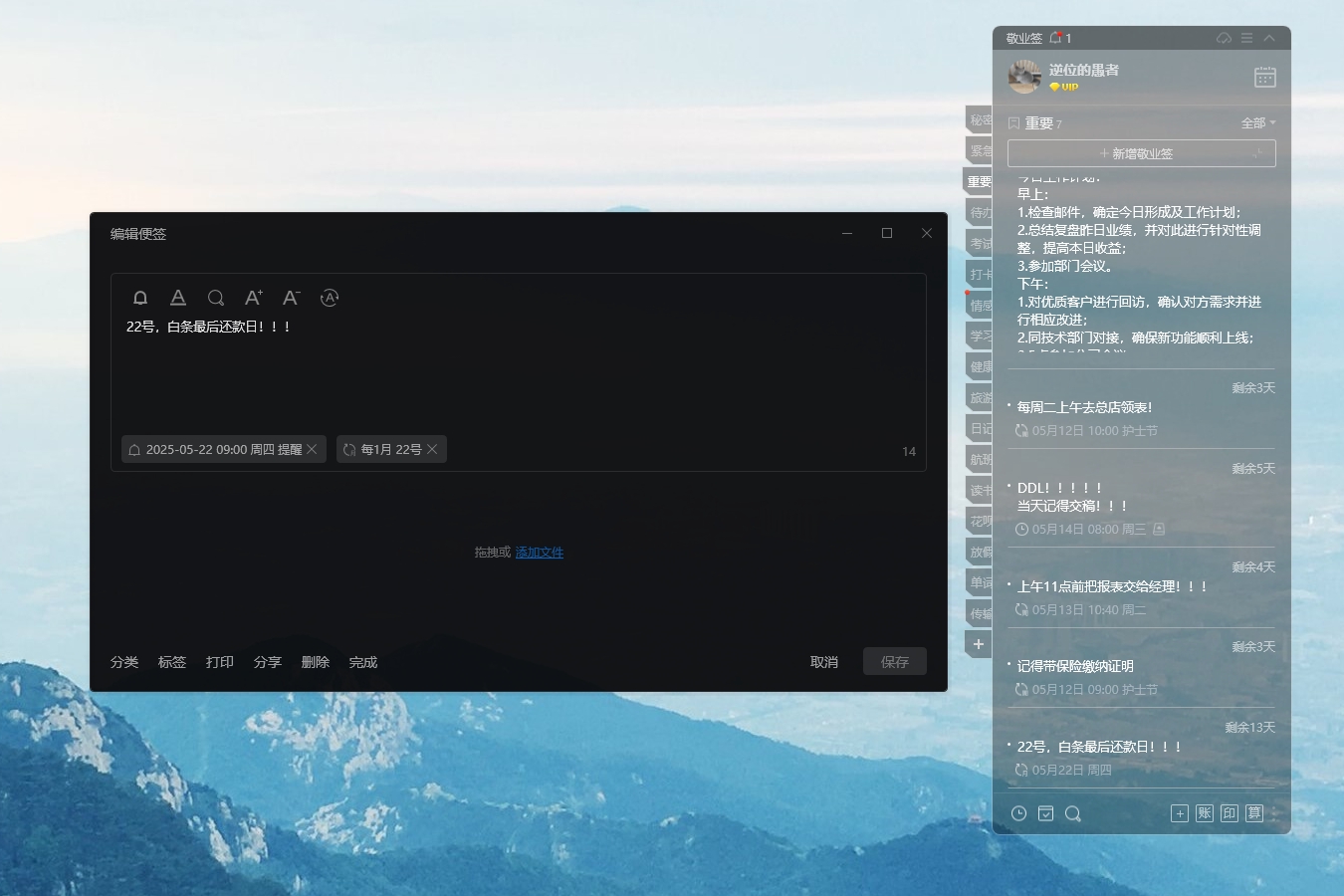
Task: Open the hamburger menu in 敬业签 header
Action: [x=1246, y=38]
